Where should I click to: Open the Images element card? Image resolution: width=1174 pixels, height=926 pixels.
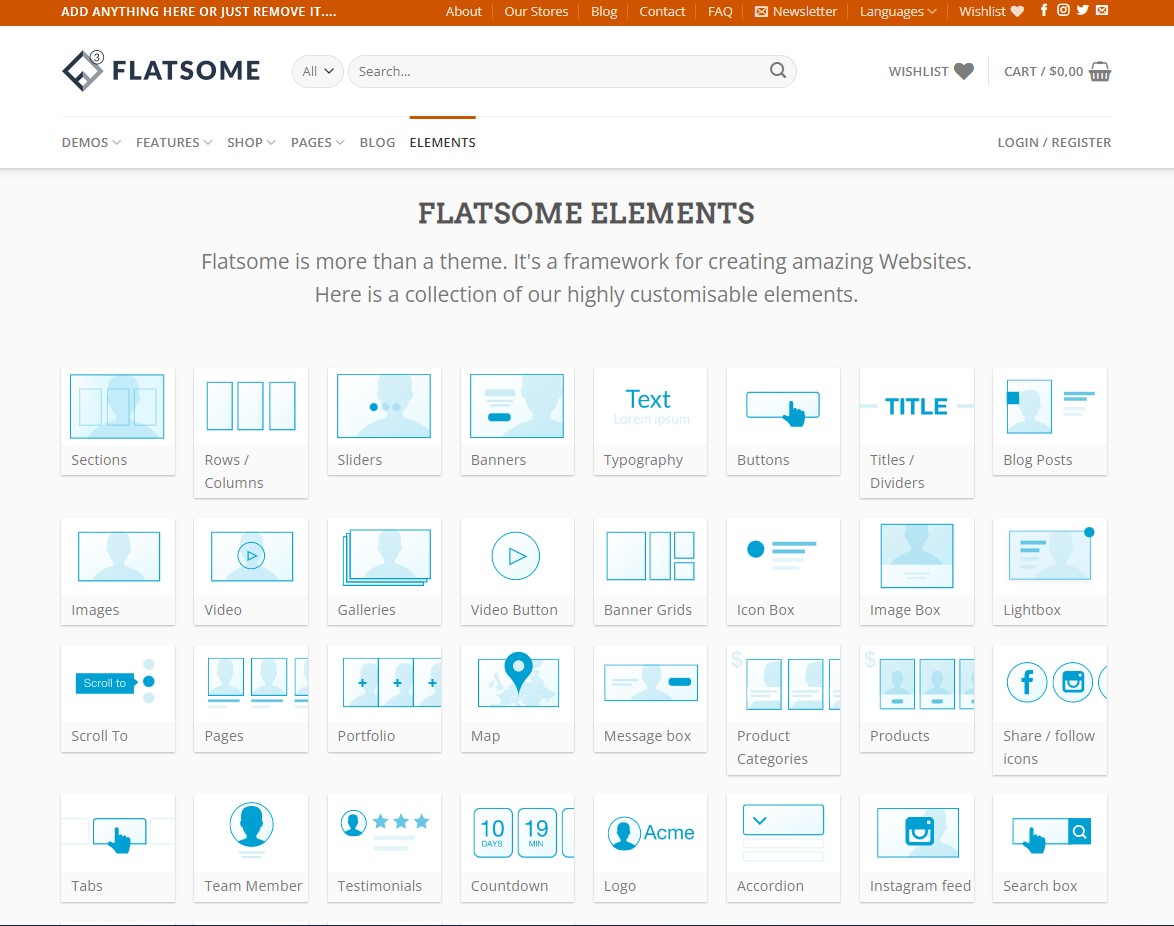click(118, 571)
